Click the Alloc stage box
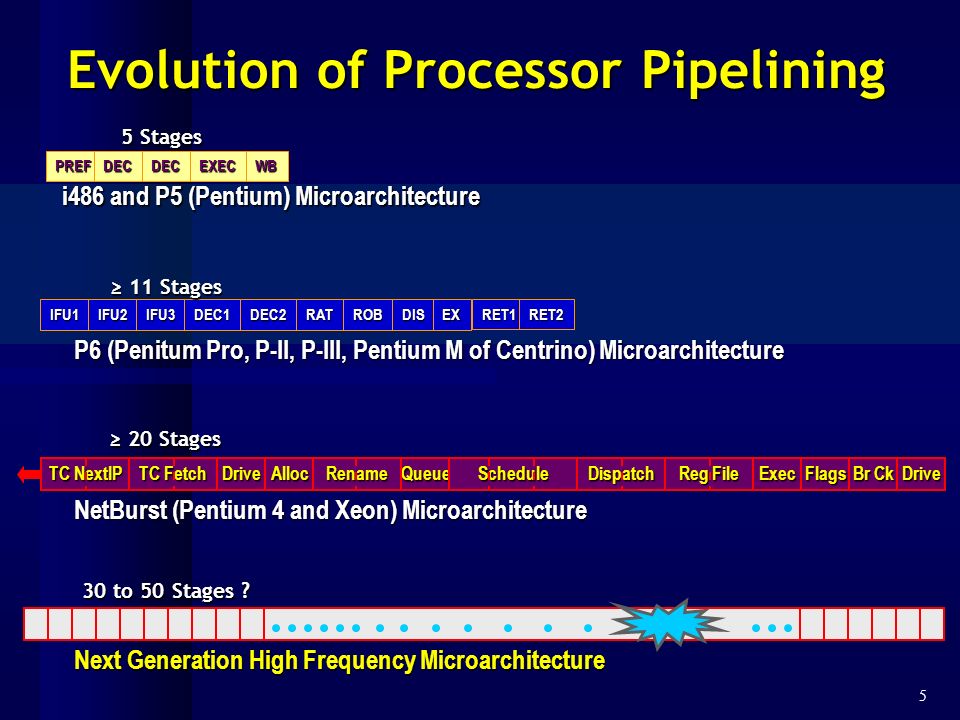The height and width of the screenshot is (720, 960). 289,474
